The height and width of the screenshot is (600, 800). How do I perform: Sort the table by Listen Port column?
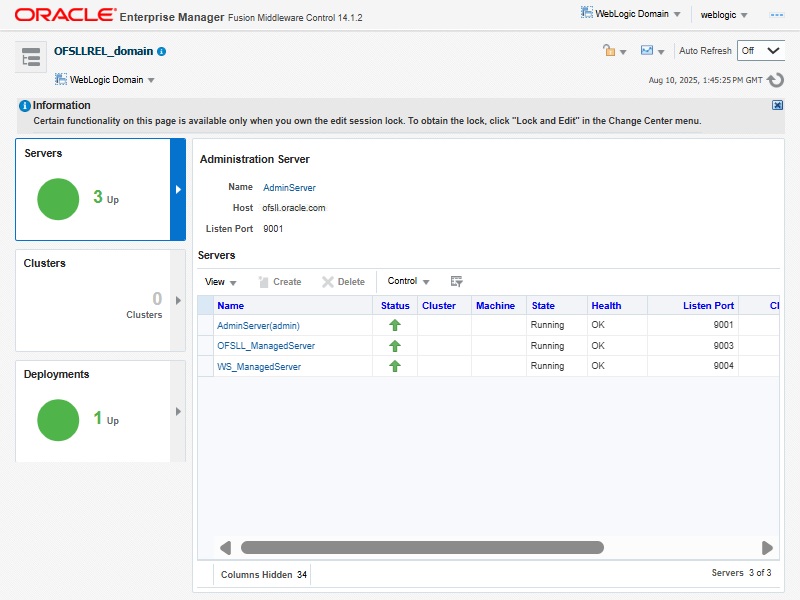pyautogui.click(x=707, y=306)
